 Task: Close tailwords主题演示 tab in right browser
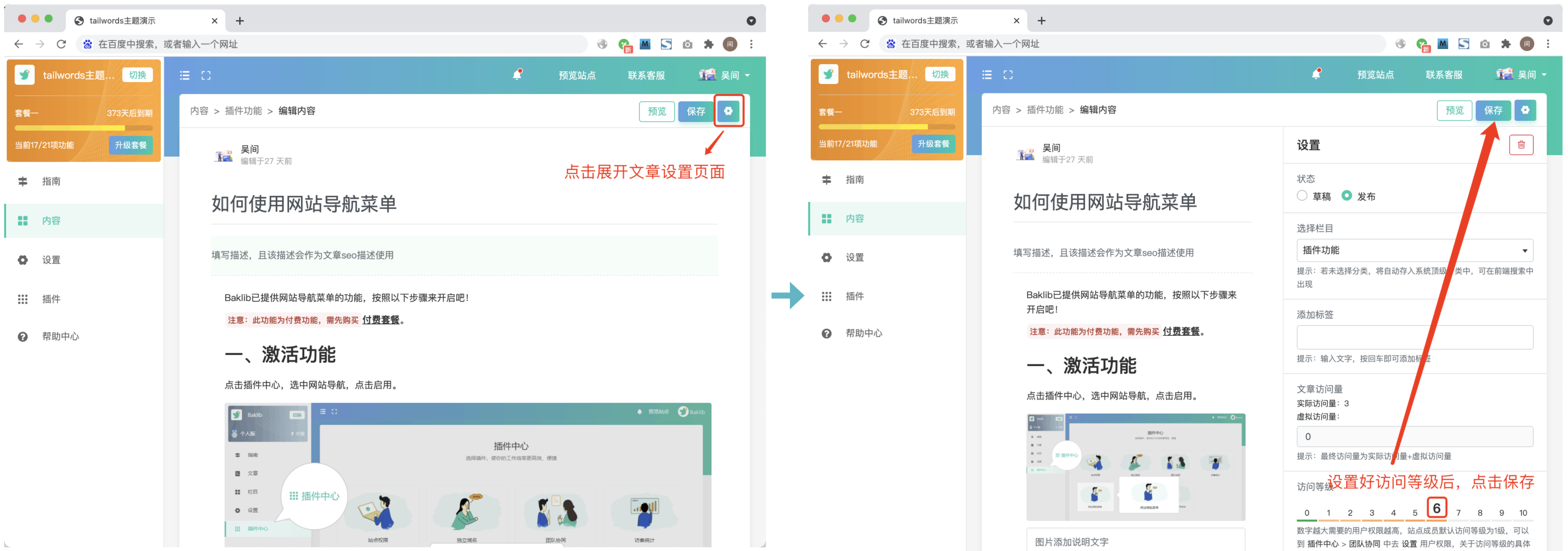click(1016, 21)
